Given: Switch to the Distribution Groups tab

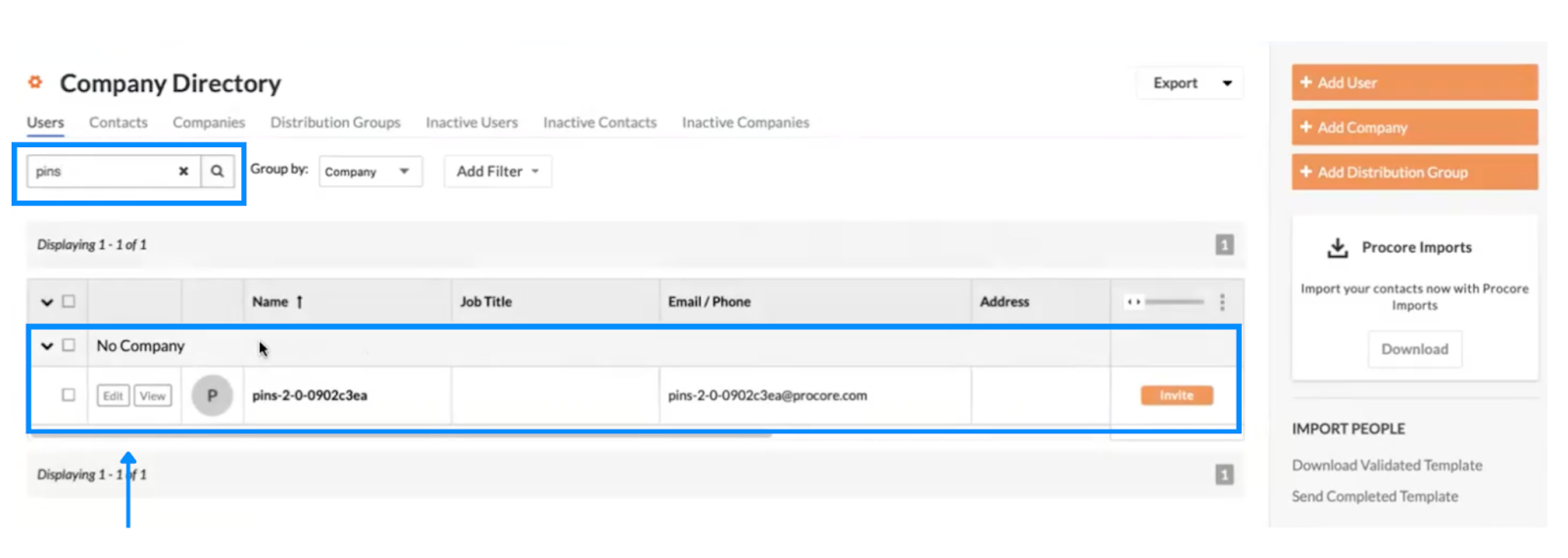Looking at the screenshot, I should pyautogui.click(x=335, y=123).
